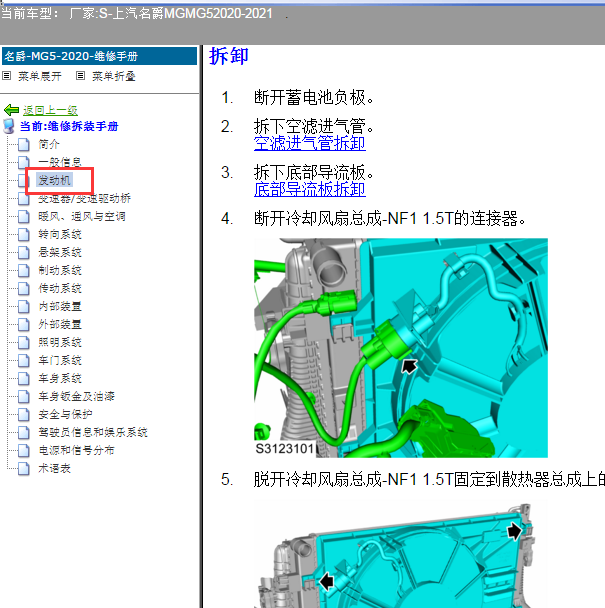Click step text 断开蓄电池负极
The width and height of the screenshot is (605, 608).
(314, 97)
